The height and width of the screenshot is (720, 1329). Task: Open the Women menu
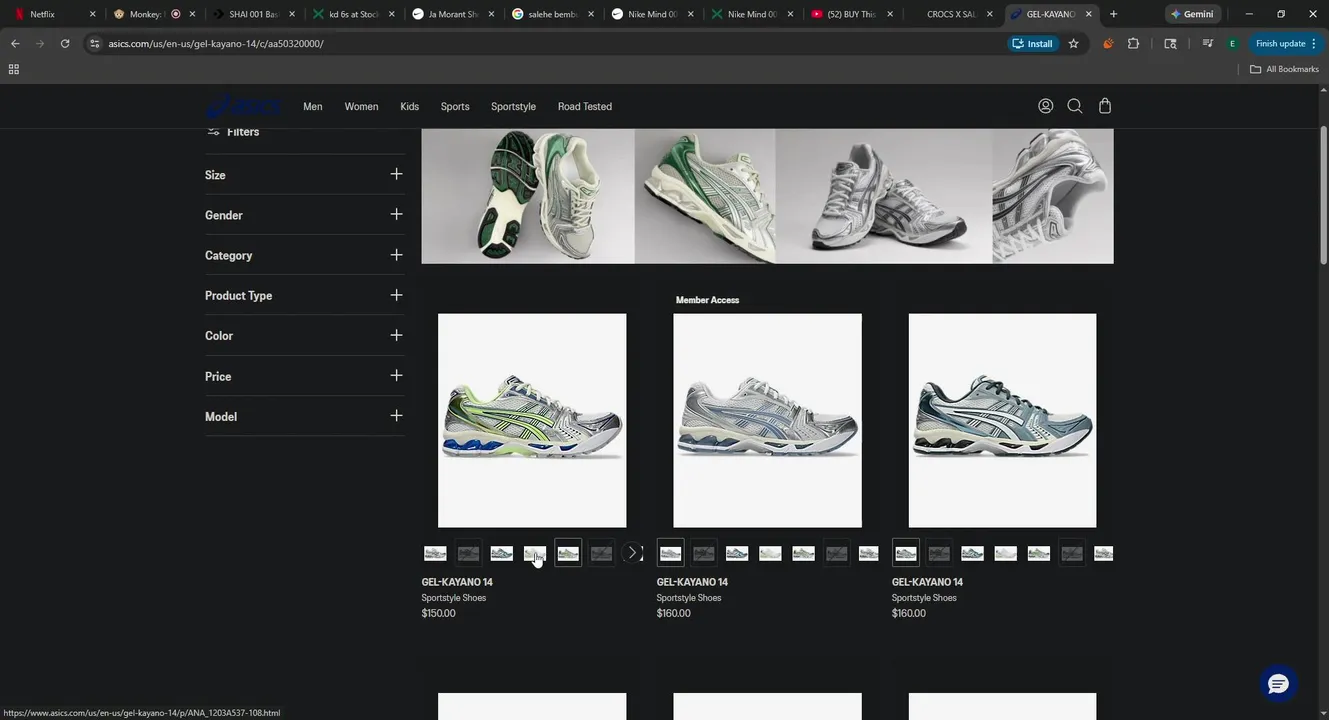pyautogui.click(x=361, y=106)
